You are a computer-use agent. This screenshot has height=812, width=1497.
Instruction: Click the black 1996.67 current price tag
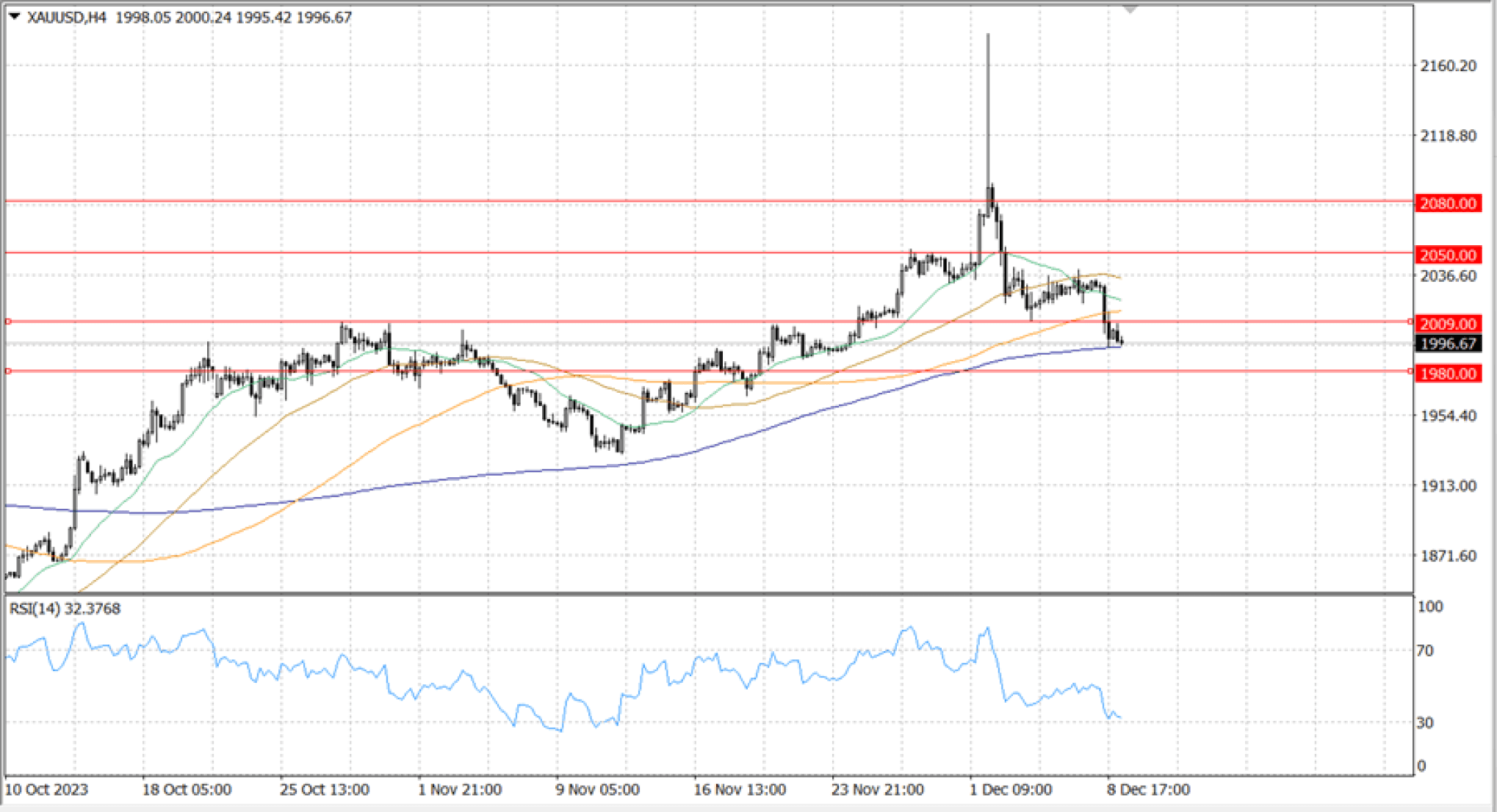pyautogui.click(x=1447, y=344)
